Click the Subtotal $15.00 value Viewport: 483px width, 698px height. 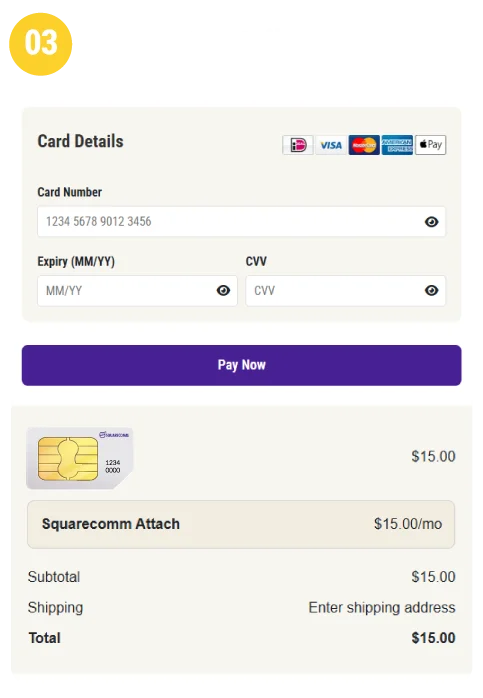434,577
